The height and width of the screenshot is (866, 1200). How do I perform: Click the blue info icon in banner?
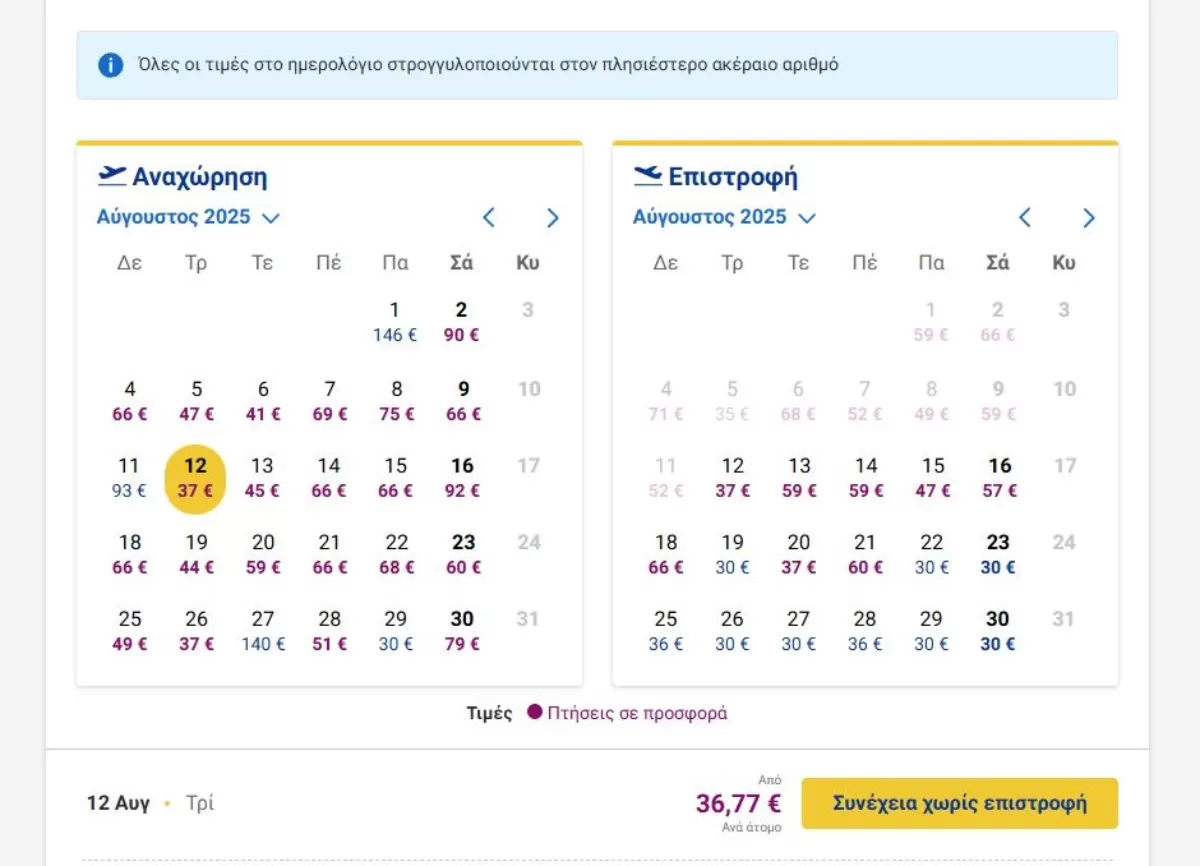point(110,66)
